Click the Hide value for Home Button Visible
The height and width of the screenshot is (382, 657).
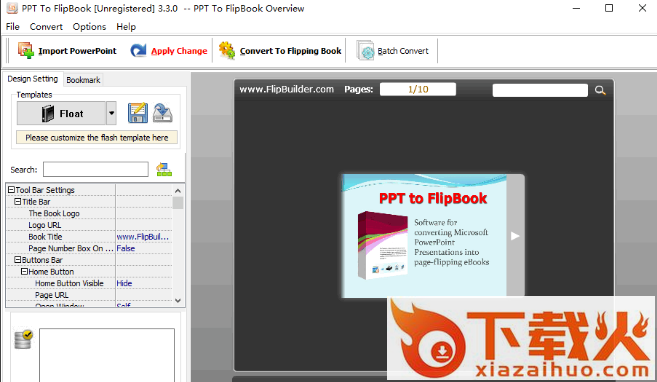(124, 283)
